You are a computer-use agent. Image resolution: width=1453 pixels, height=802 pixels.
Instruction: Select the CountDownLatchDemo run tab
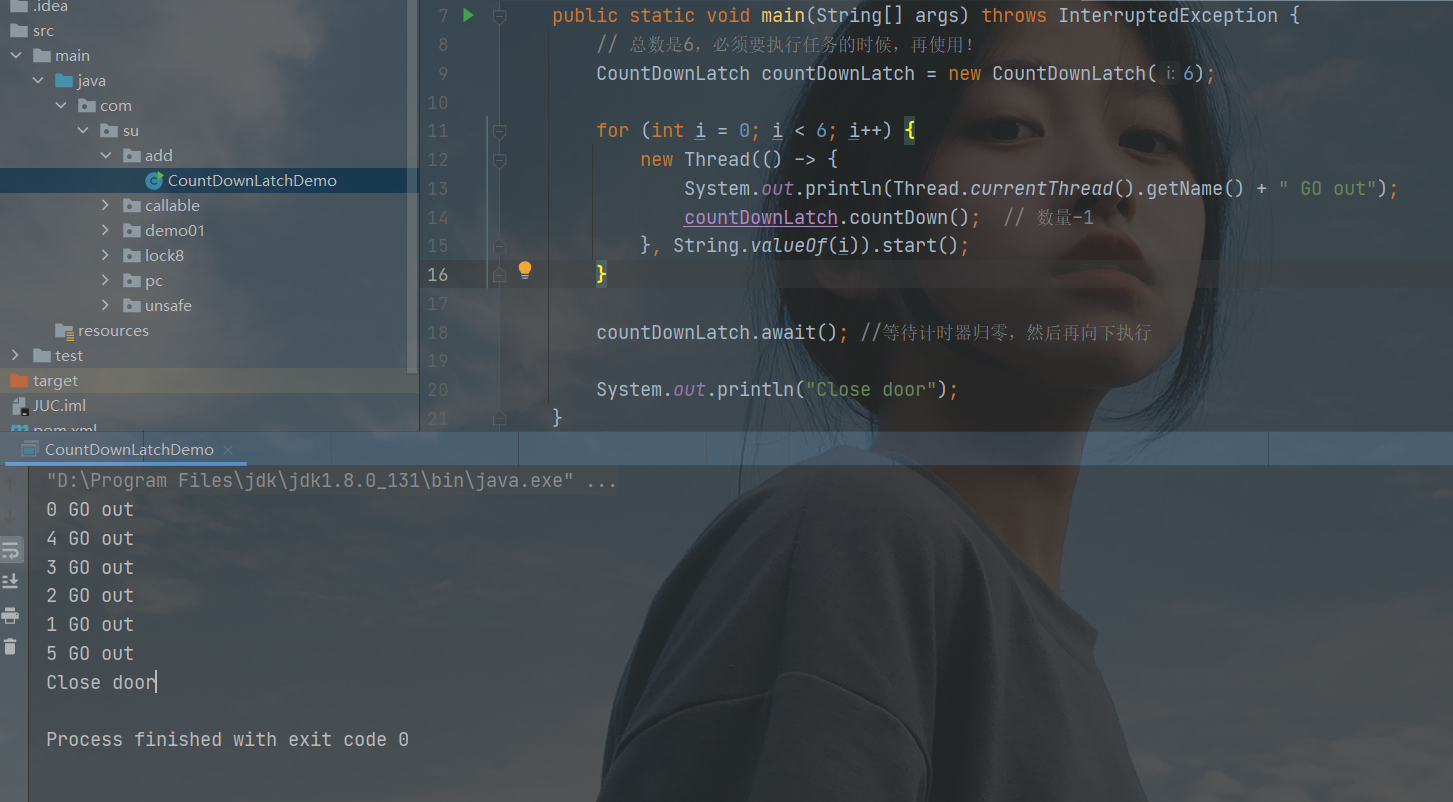click(128, 450)
